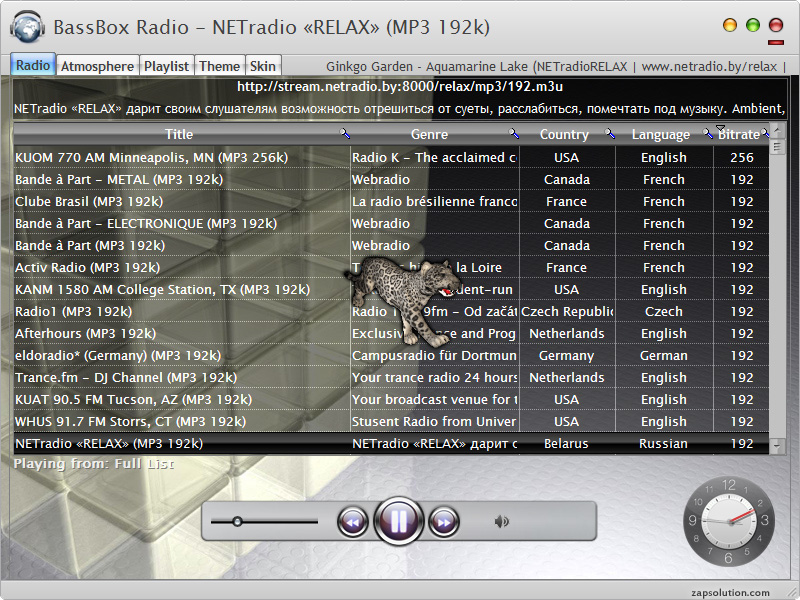This screenshot has height=600, width=800.
Task: Click the Belarus country cell
Action: point(566,443)
